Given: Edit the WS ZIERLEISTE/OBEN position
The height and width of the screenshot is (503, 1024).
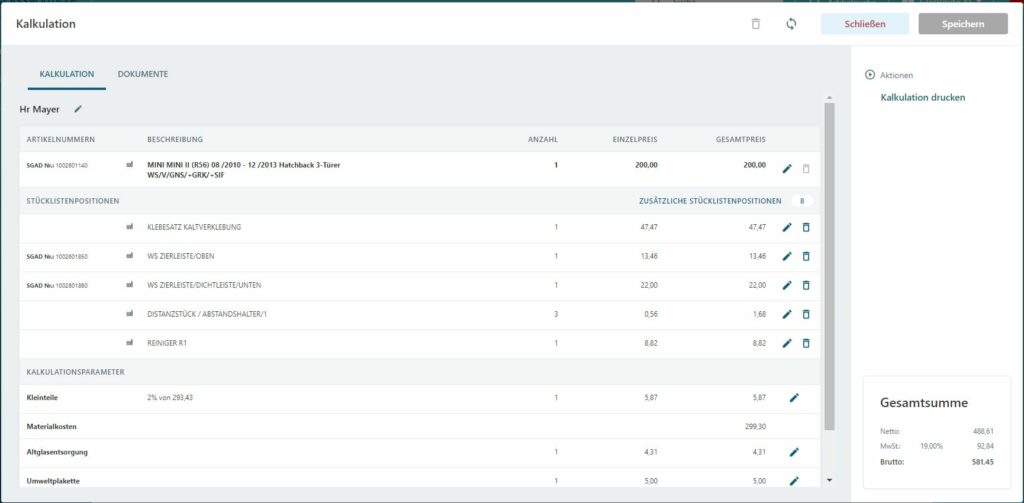Looking at the screenshot, I should tap(787, 257).
